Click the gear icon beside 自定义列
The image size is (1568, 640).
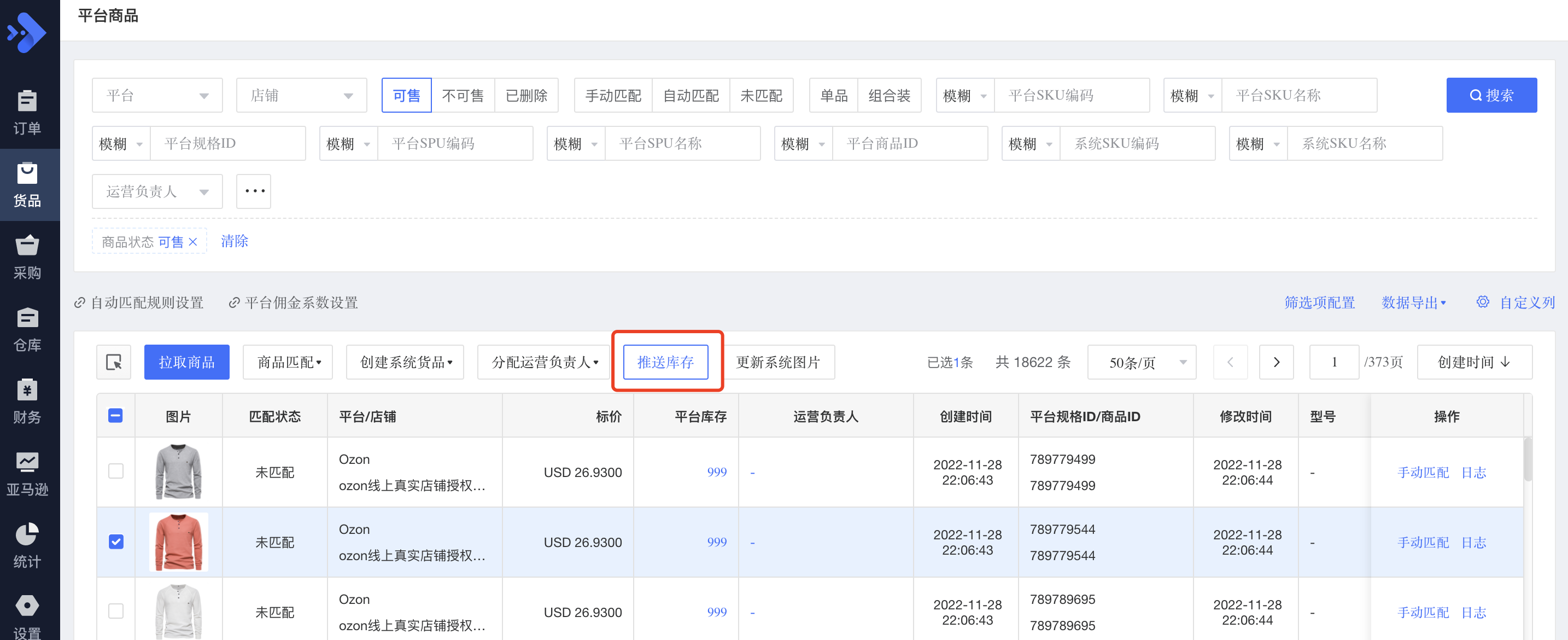1483,302
